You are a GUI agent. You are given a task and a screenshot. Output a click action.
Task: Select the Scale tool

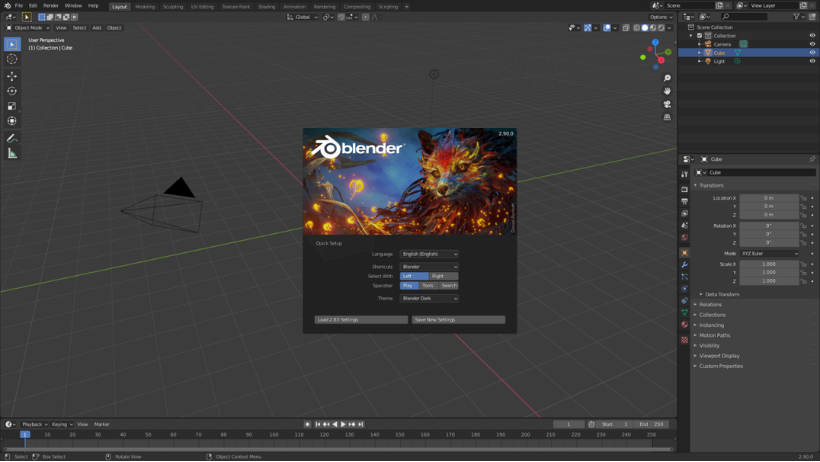[12, 106]
